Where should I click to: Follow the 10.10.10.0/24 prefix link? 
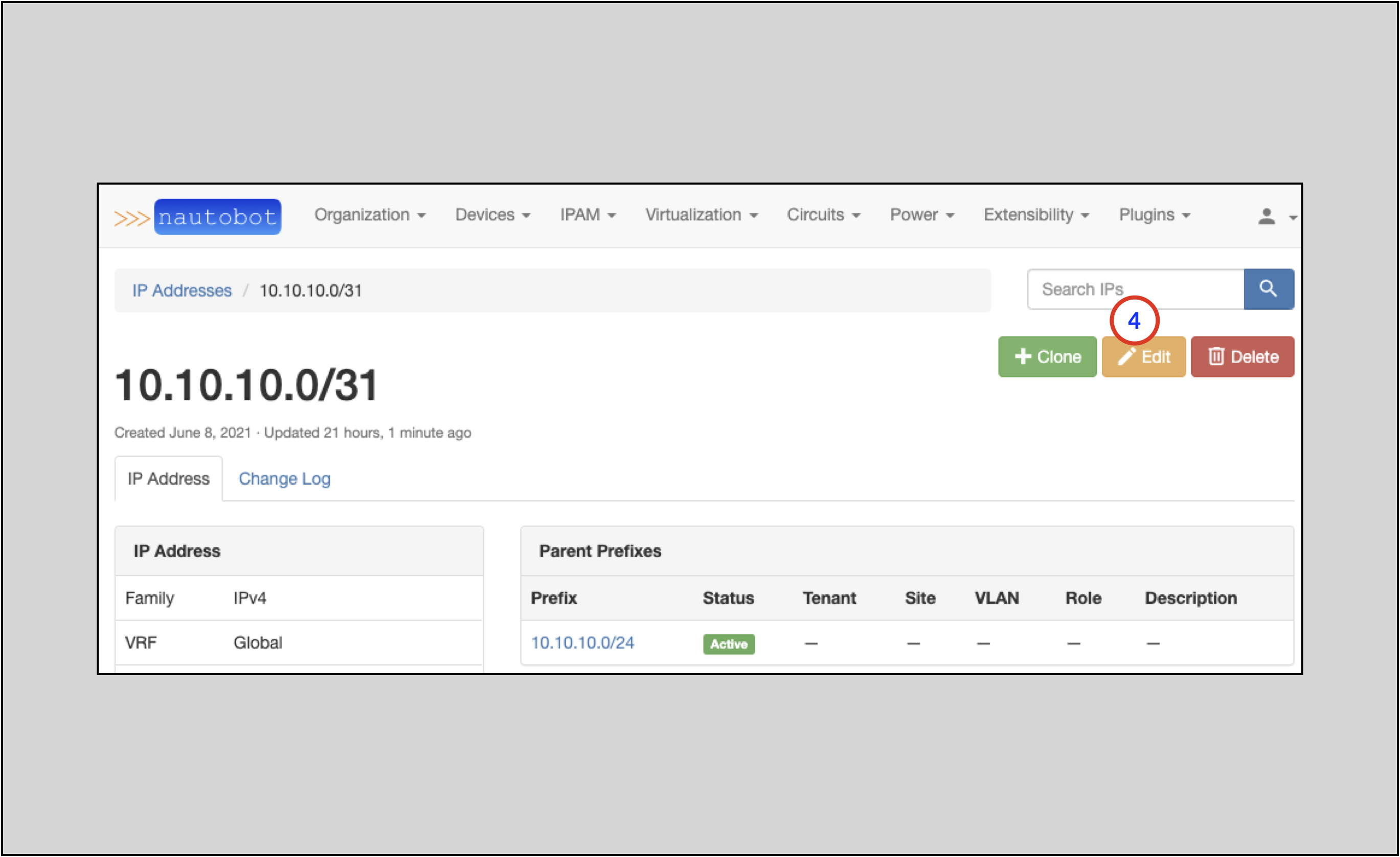coord(582,643)
